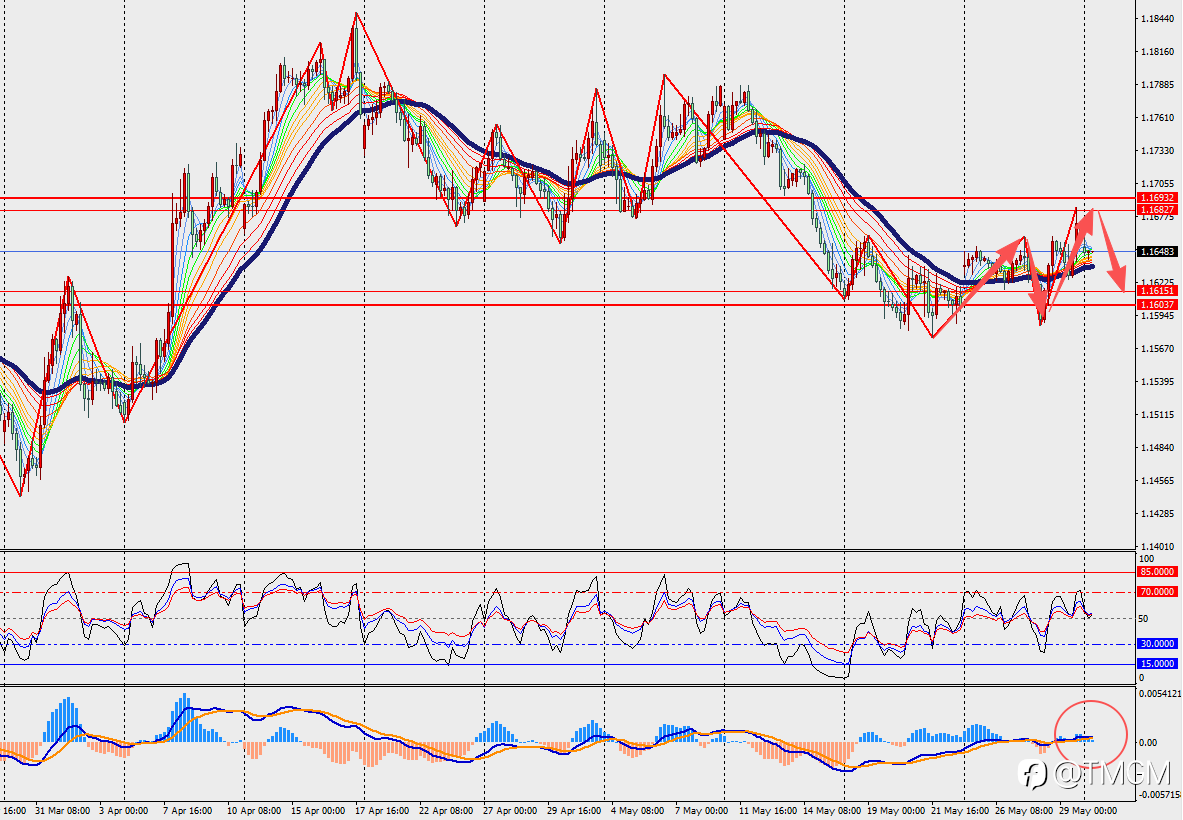Click the 26 May 08:00 time label
The image size is (1183, 820).
(x=1024, y=811)
